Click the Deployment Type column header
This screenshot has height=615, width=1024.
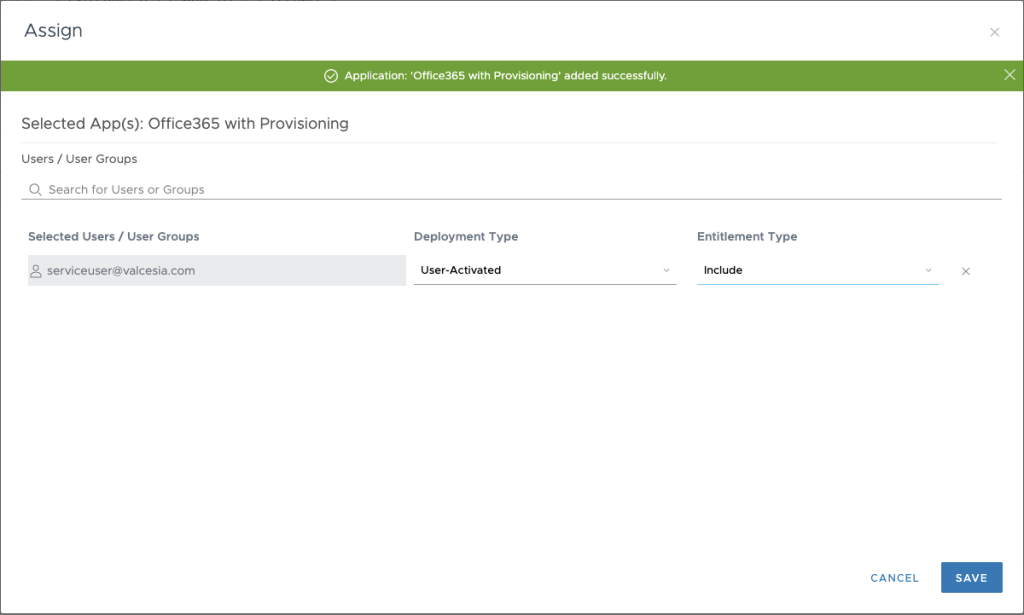[x=466, y=237]
